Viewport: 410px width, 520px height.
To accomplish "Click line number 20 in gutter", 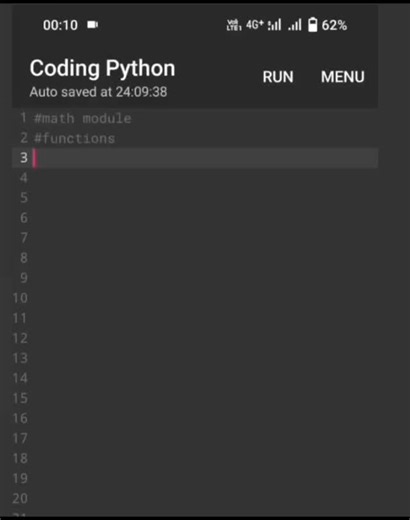I will click(x=20, y=498).
